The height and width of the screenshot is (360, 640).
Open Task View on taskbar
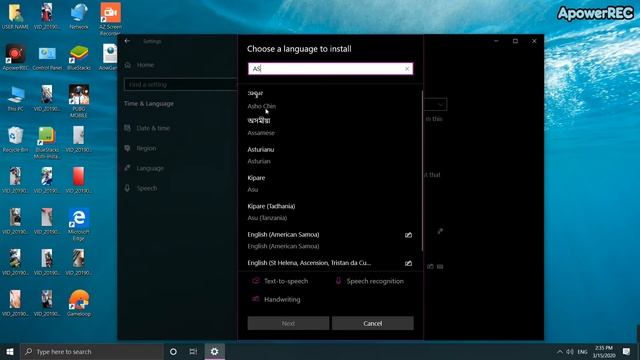(x=193, y=351)
